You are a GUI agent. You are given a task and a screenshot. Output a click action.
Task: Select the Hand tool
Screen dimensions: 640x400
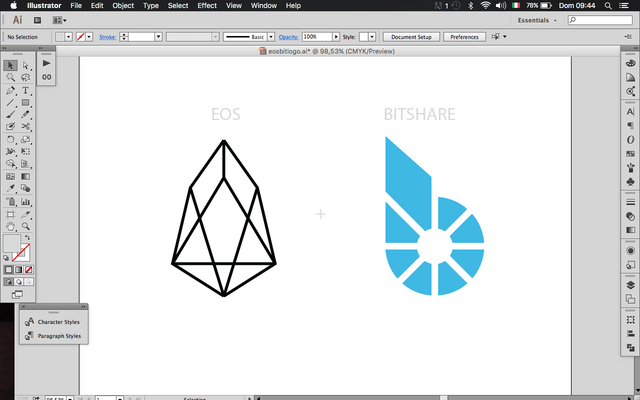[x=11, y=226]
